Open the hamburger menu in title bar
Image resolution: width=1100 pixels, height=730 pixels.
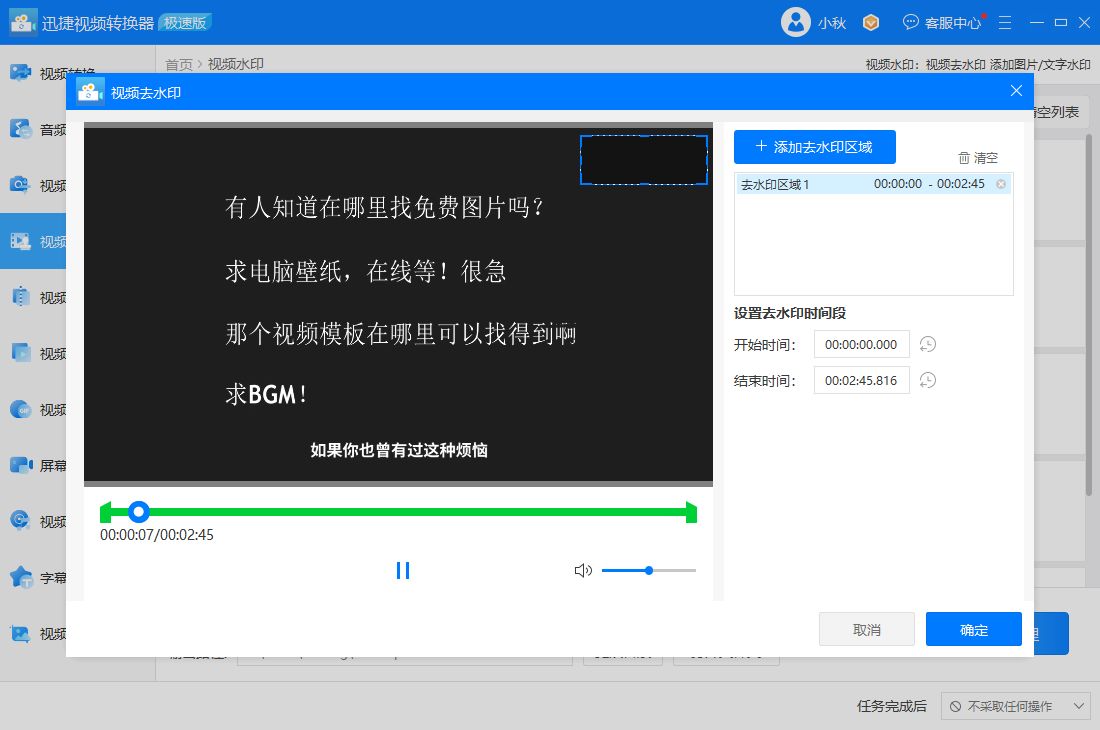[1003, 21]
